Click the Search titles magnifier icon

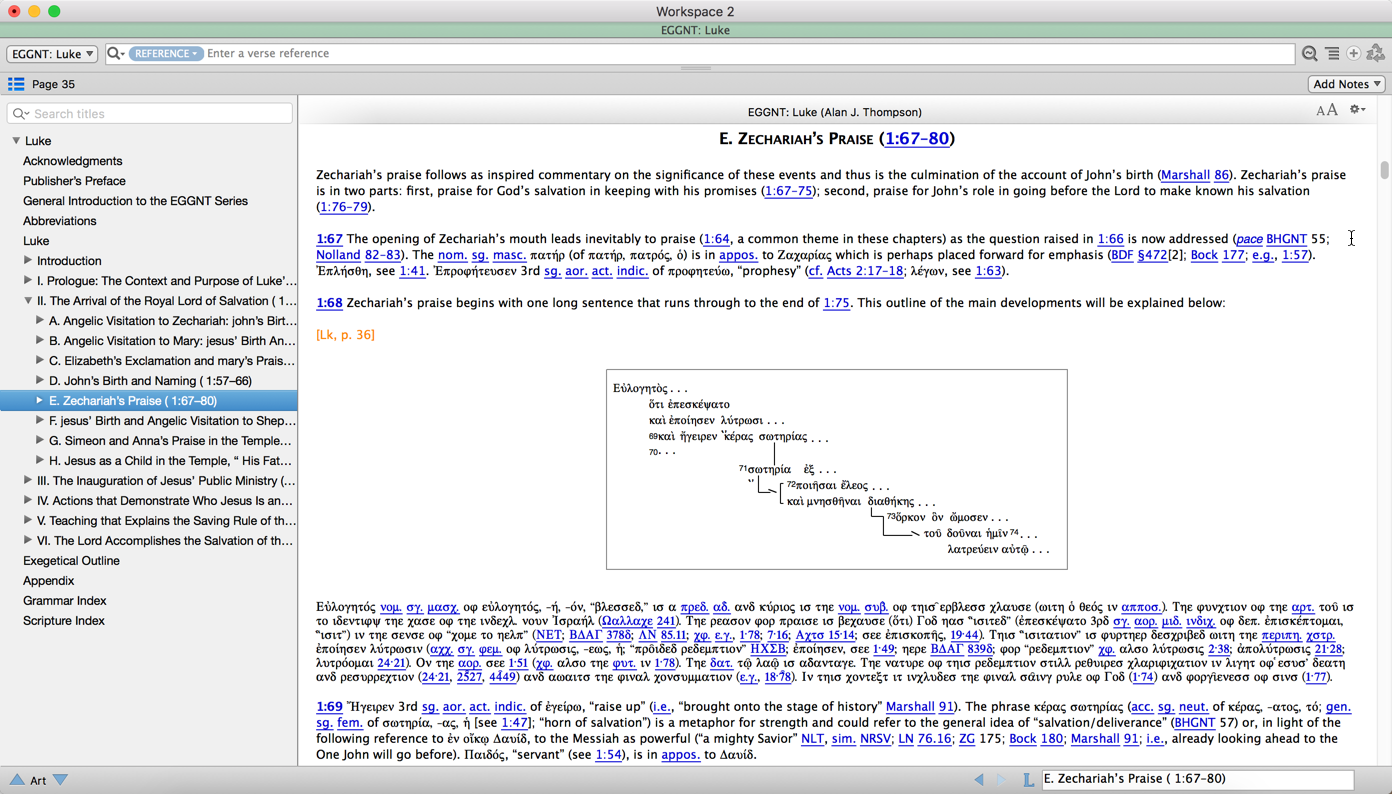pos(21,114)
